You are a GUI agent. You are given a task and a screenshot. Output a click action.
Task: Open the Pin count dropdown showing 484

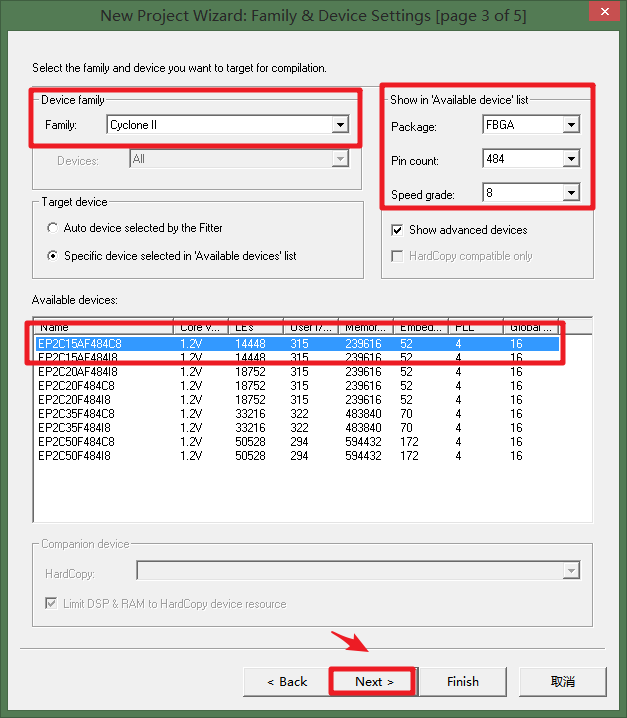click(531, 159)
